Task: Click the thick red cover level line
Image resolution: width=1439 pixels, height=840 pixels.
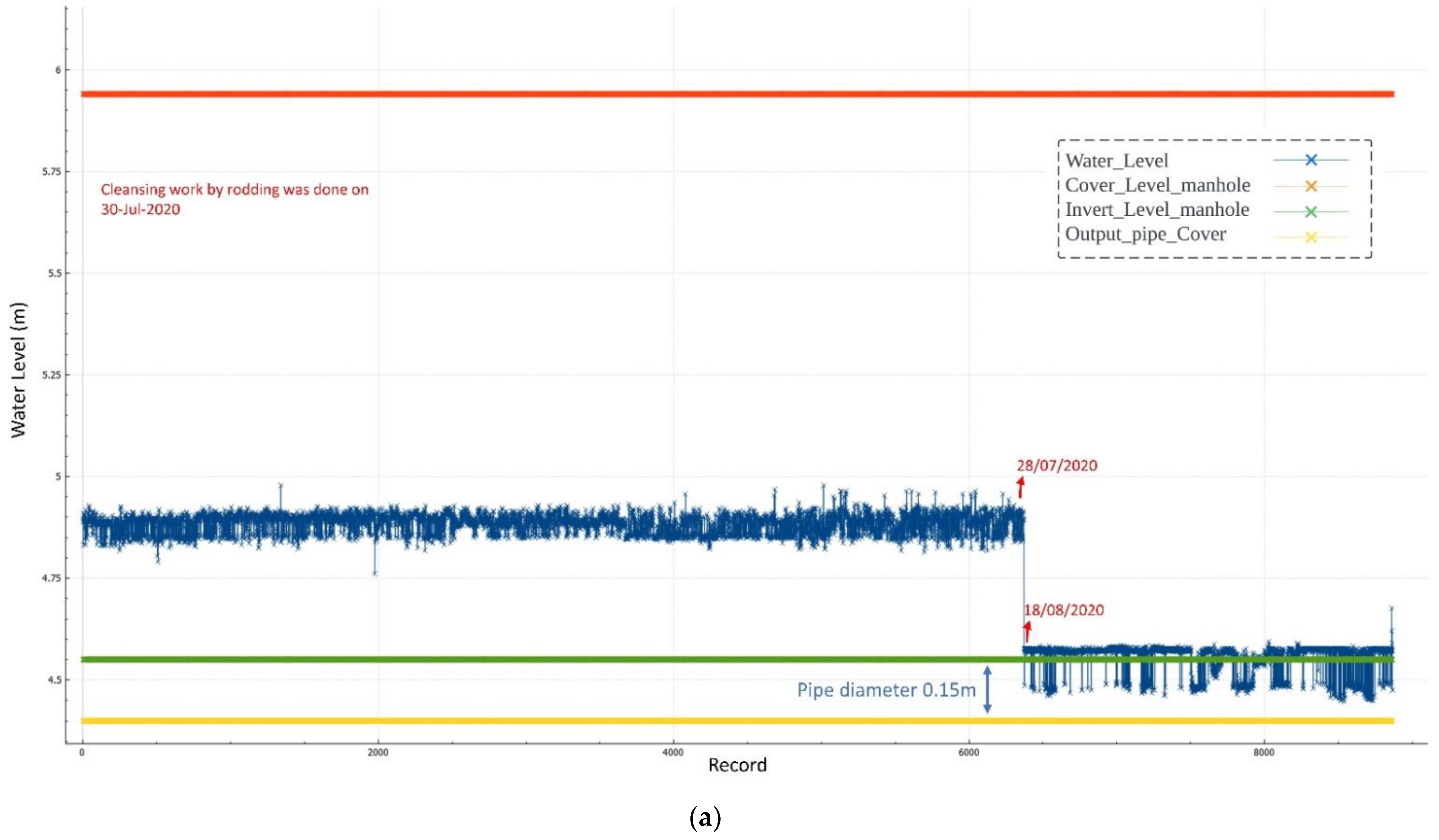Action: point(571,94)
